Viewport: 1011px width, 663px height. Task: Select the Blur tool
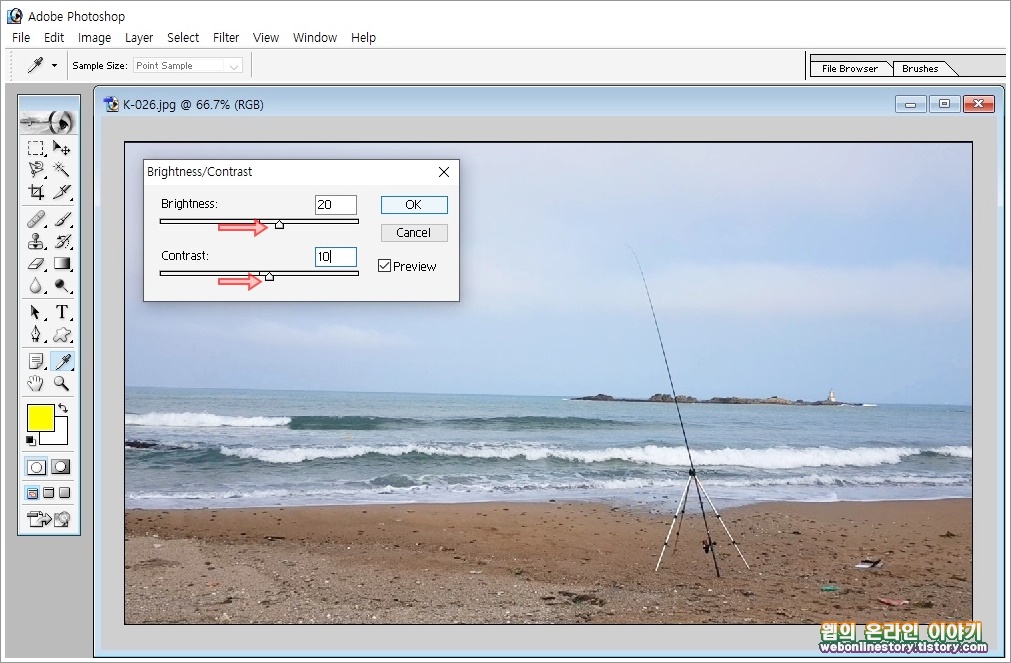click(x=36, y=285)
